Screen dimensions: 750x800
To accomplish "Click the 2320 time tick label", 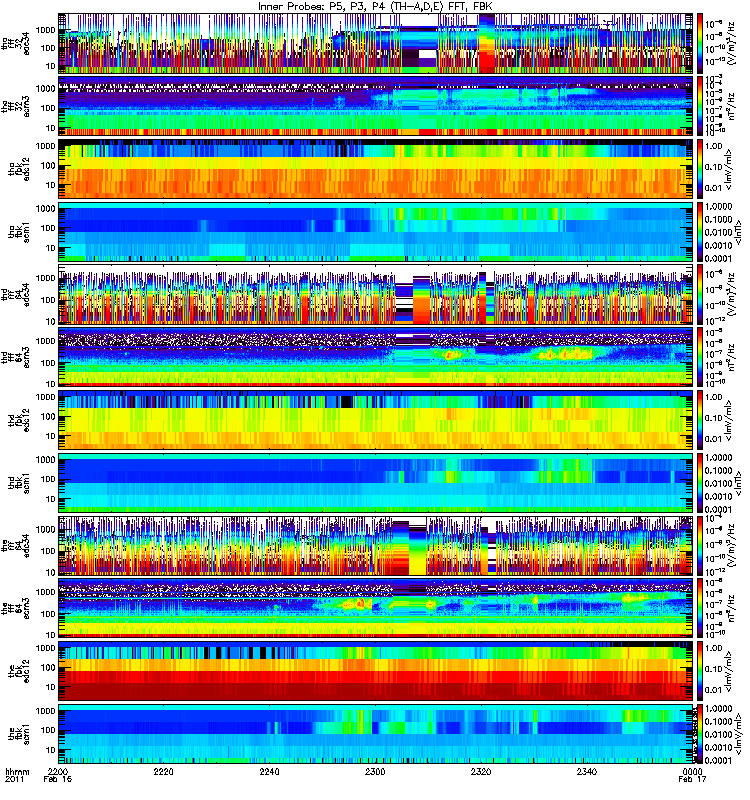I will (481, 771).
